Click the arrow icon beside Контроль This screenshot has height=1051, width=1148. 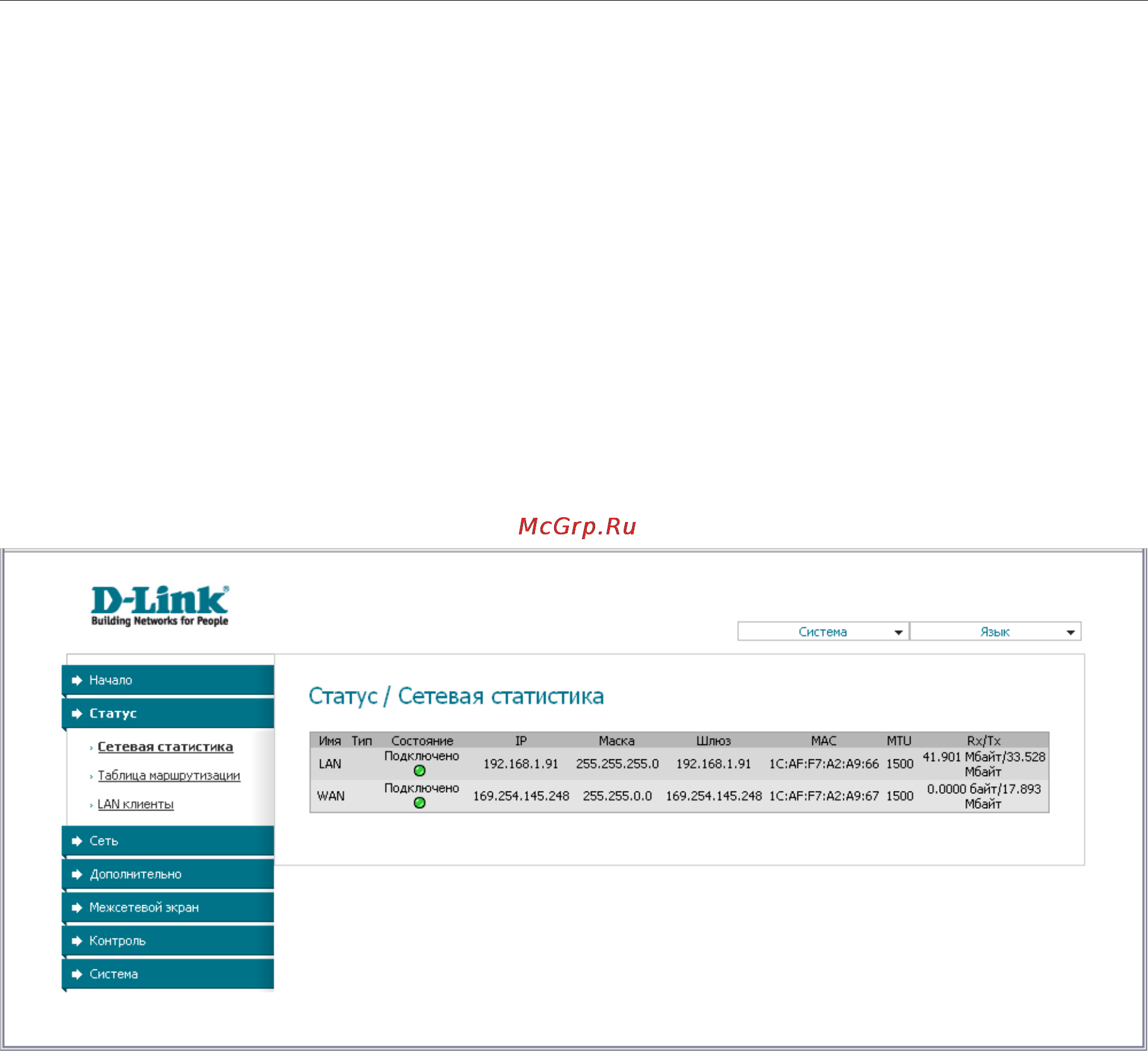(x=77, y=941)
